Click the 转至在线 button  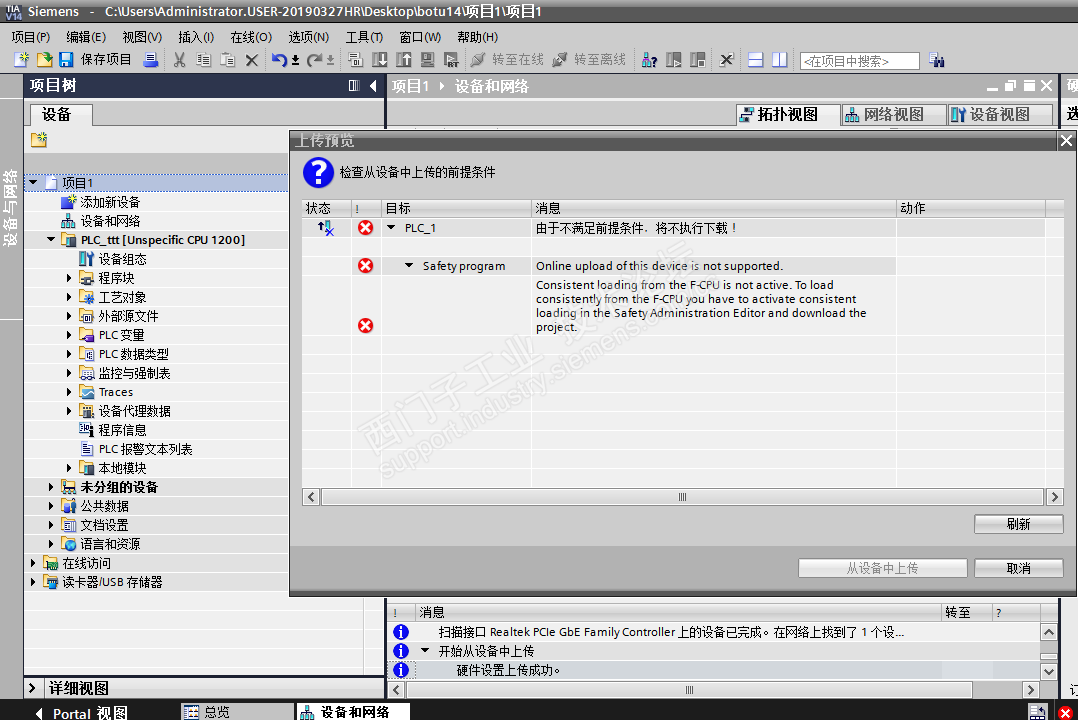tap(507, 60)
